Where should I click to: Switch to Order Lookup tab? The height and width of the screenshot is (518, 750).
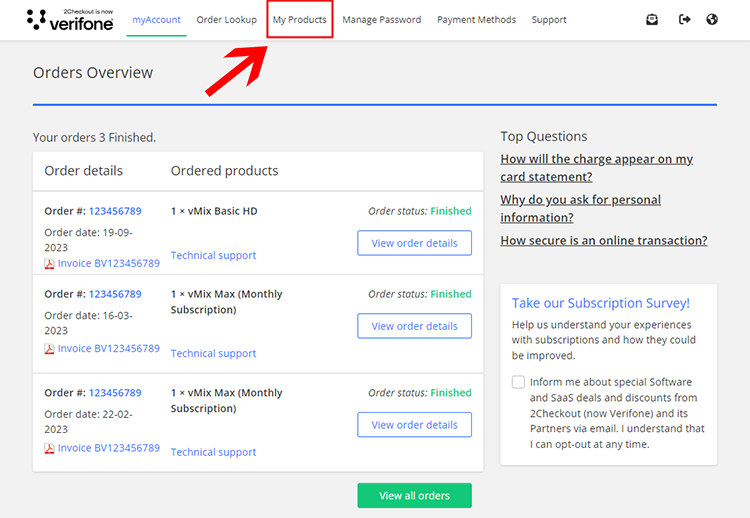(x=226, y=19)
